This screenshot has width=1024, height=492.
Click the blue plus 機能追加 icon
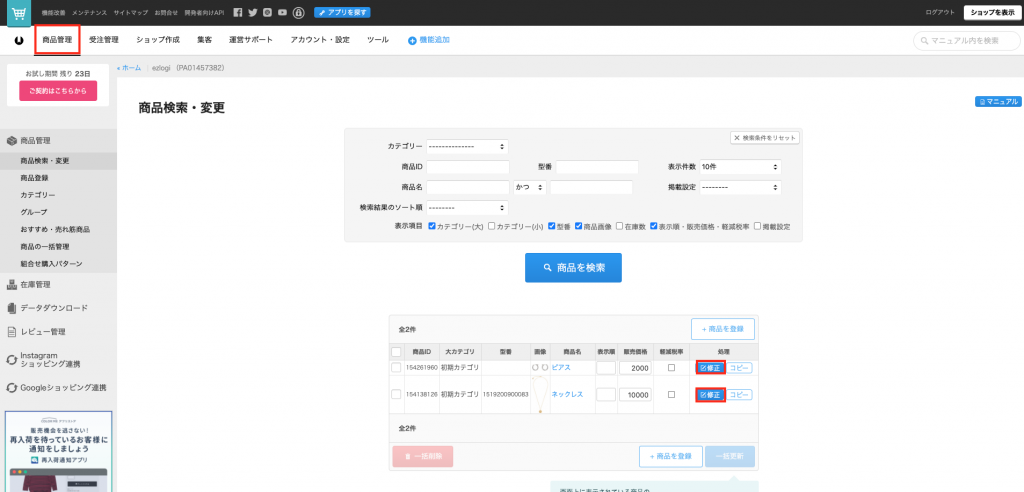(412, 40)
